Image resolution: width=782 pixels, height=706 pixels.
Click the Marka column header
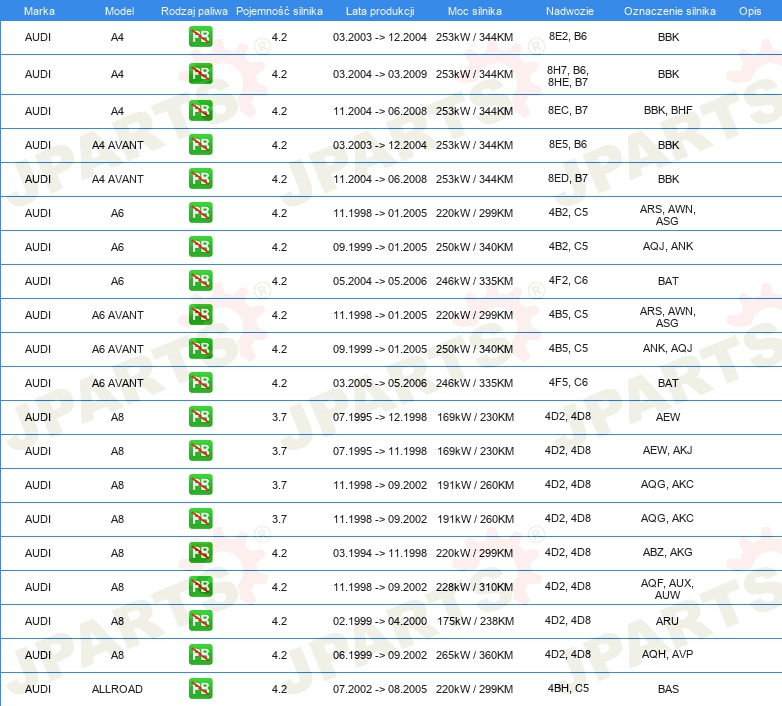click(x=38, y=10)
